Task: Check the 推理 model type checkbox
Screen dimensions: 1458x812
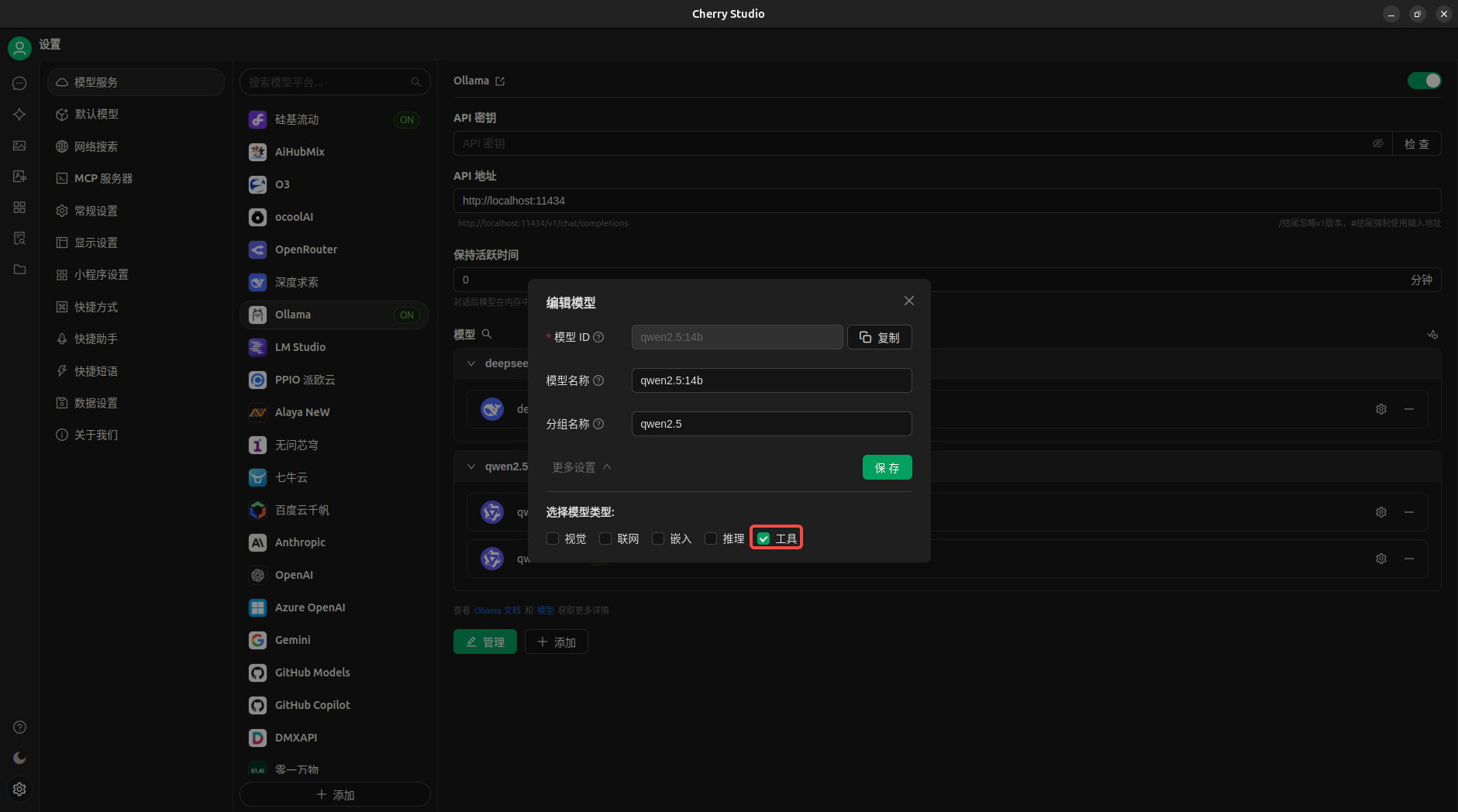Action: 711,538
